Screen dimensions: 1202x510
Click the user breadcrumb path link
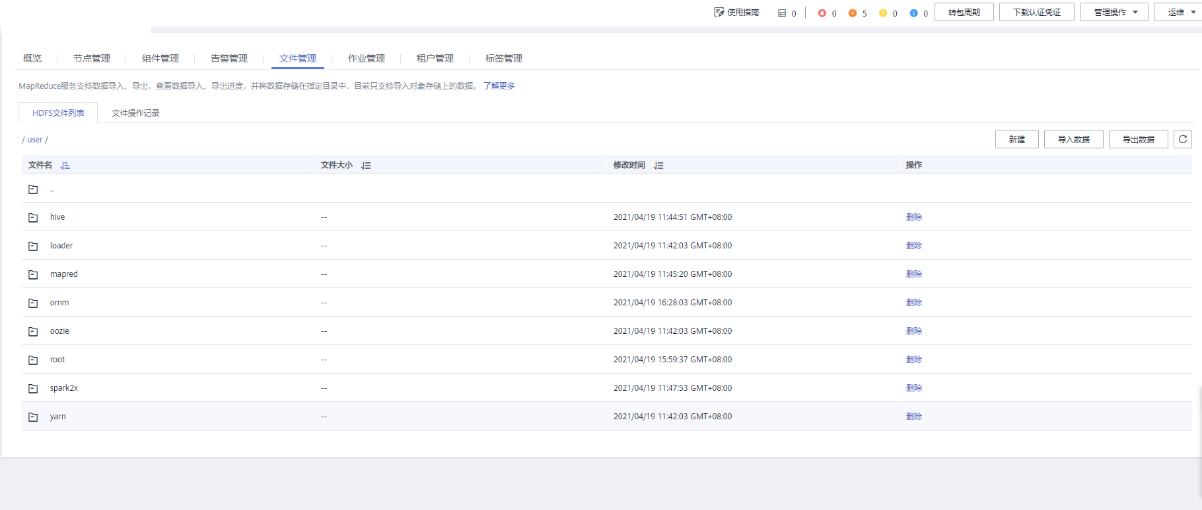35,140
